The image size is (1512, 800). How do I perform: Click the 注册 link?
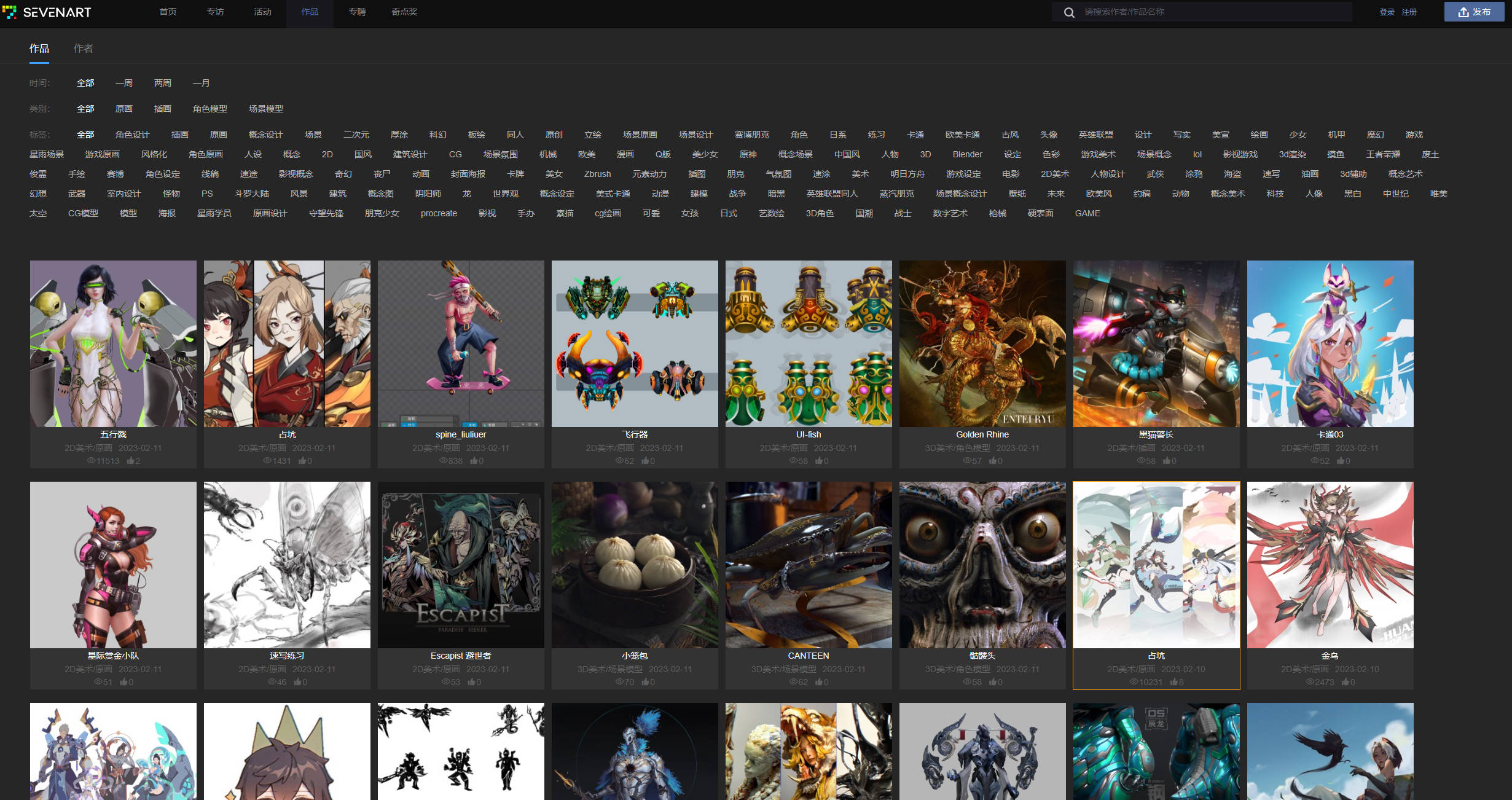(x=1409, y=12)
